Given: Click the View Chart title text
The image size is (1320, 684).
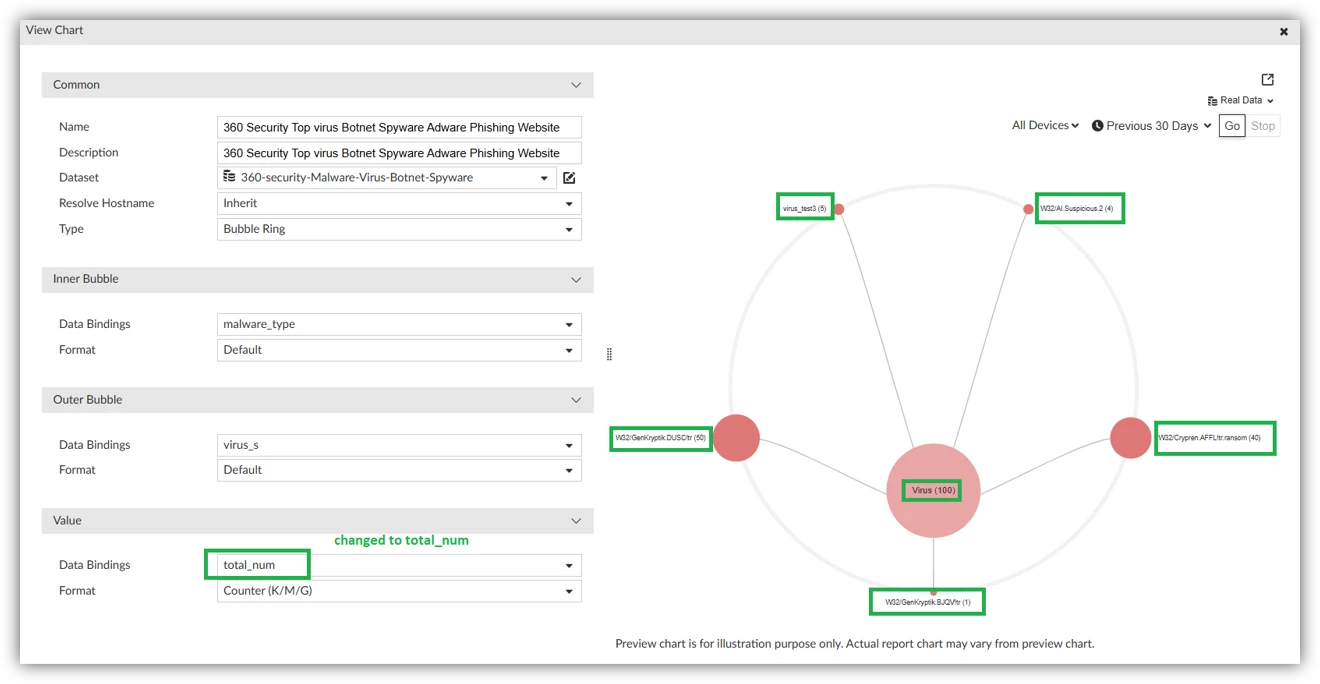Looking at the screenshot, I should pos(55,30).
